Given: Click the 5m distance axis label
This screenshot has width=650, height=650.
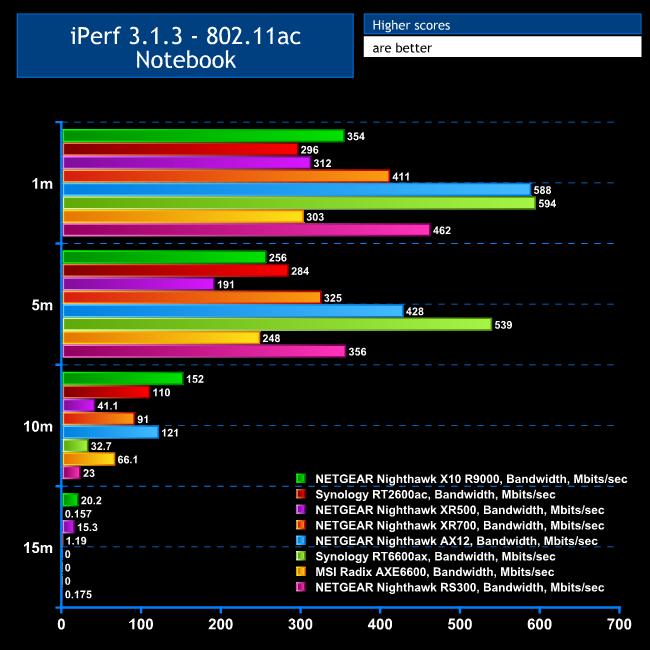Looking at the screenshot, I should click(x=42, y=305).
